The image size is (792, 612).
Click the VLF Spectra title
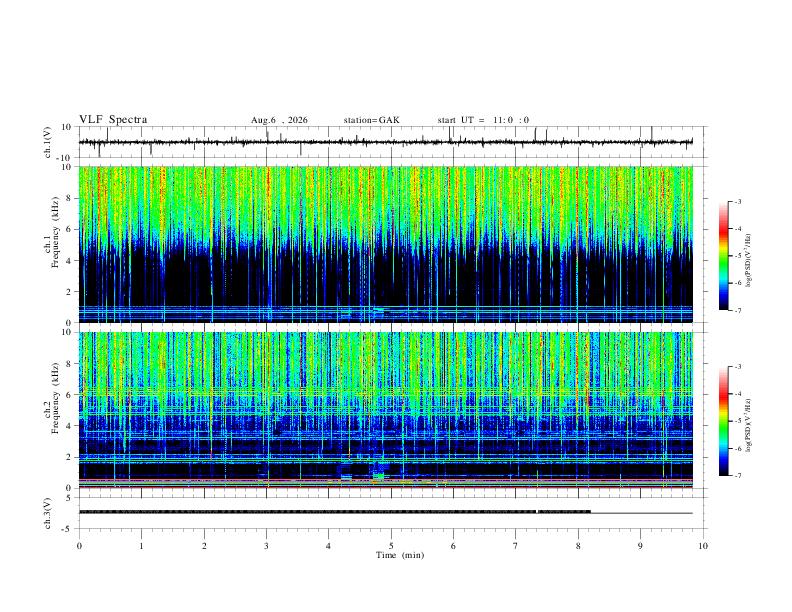pos(113,120)
